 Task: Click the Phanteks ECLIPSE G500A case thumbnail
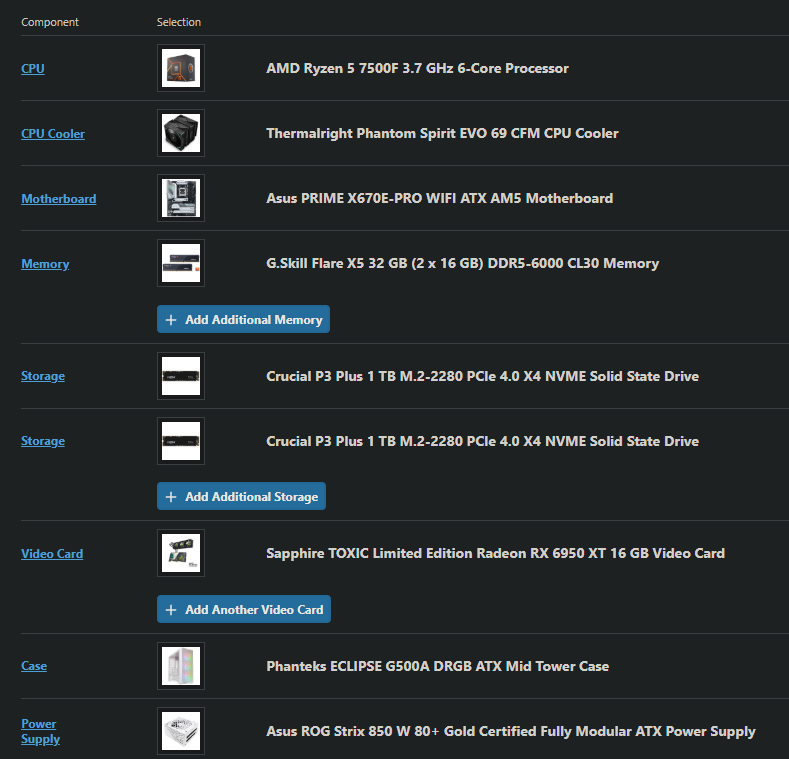click(181, 665)
